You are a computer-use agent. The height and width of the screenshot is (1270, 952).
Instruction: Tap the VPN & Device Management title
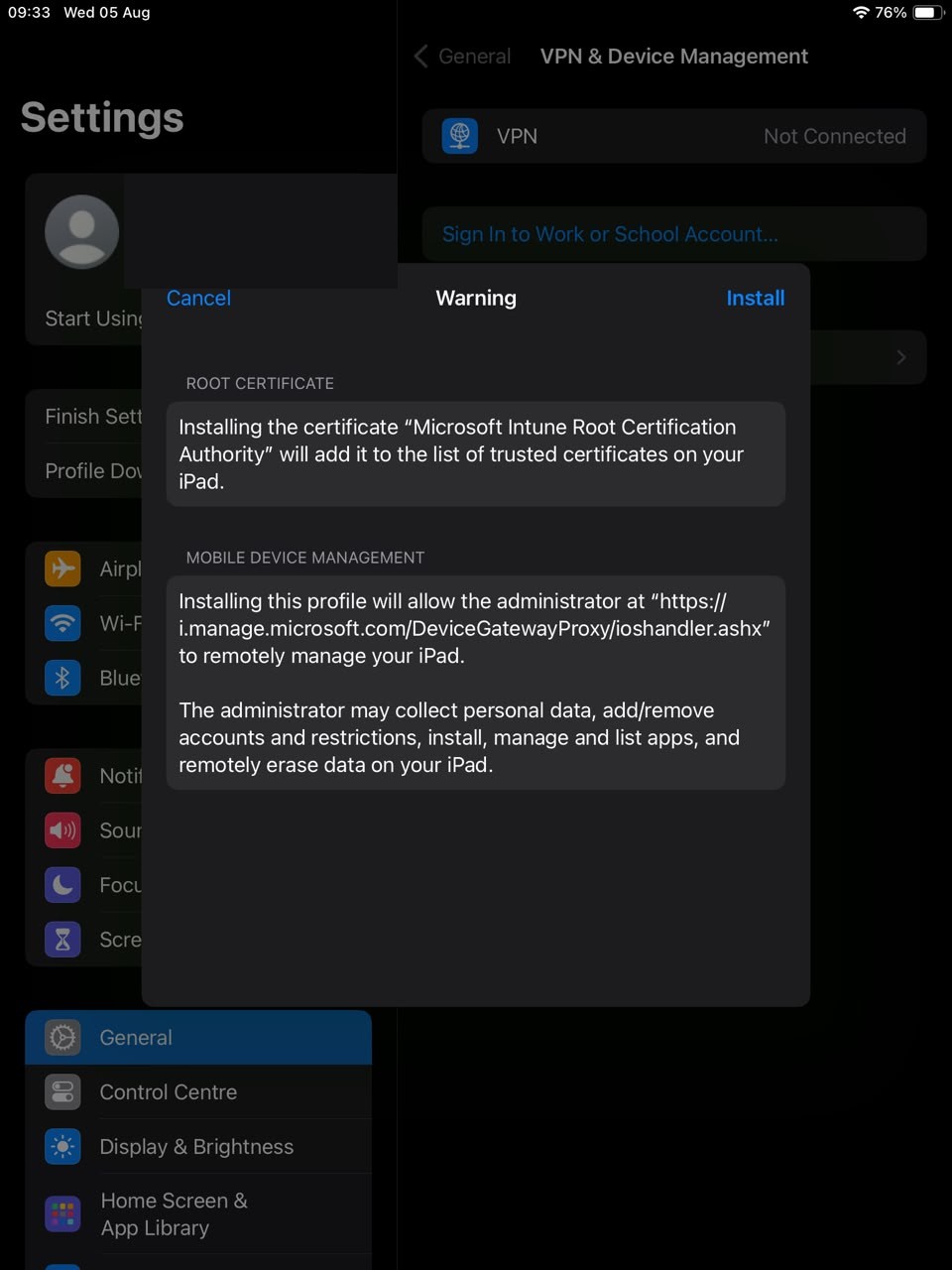tap(674, 57)
